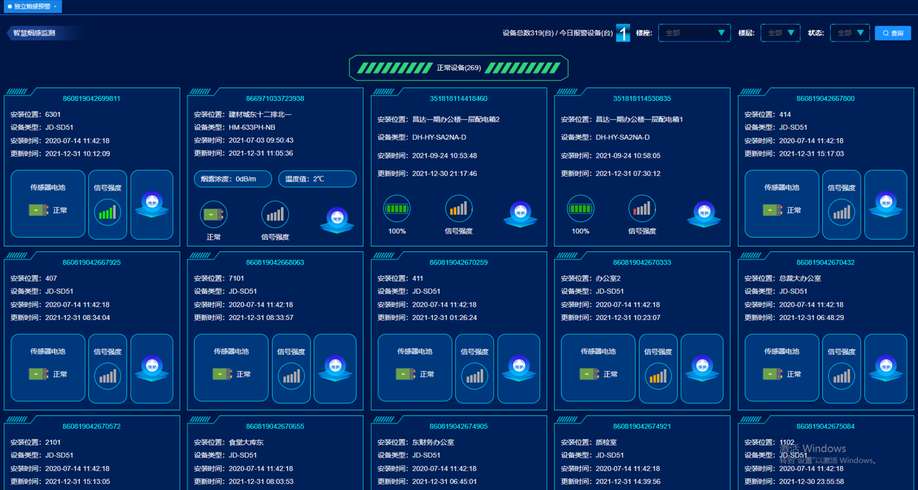Click detector icon on device 860819042670432 card
918x490 pixels.
tap(885, 369)
